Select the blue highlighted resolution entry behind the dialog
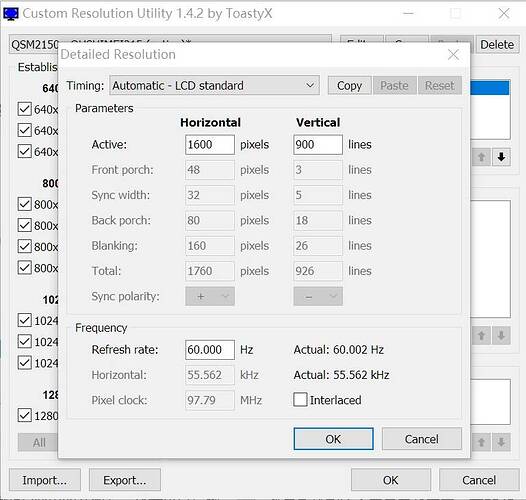 point(489,88)
